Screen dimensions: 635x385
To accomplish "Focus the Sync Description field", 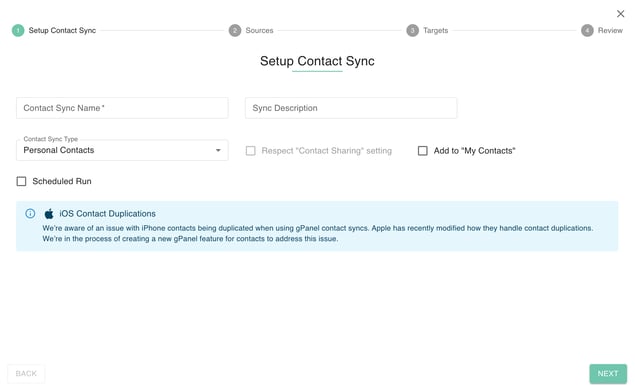I will click(x=351, y=108).
